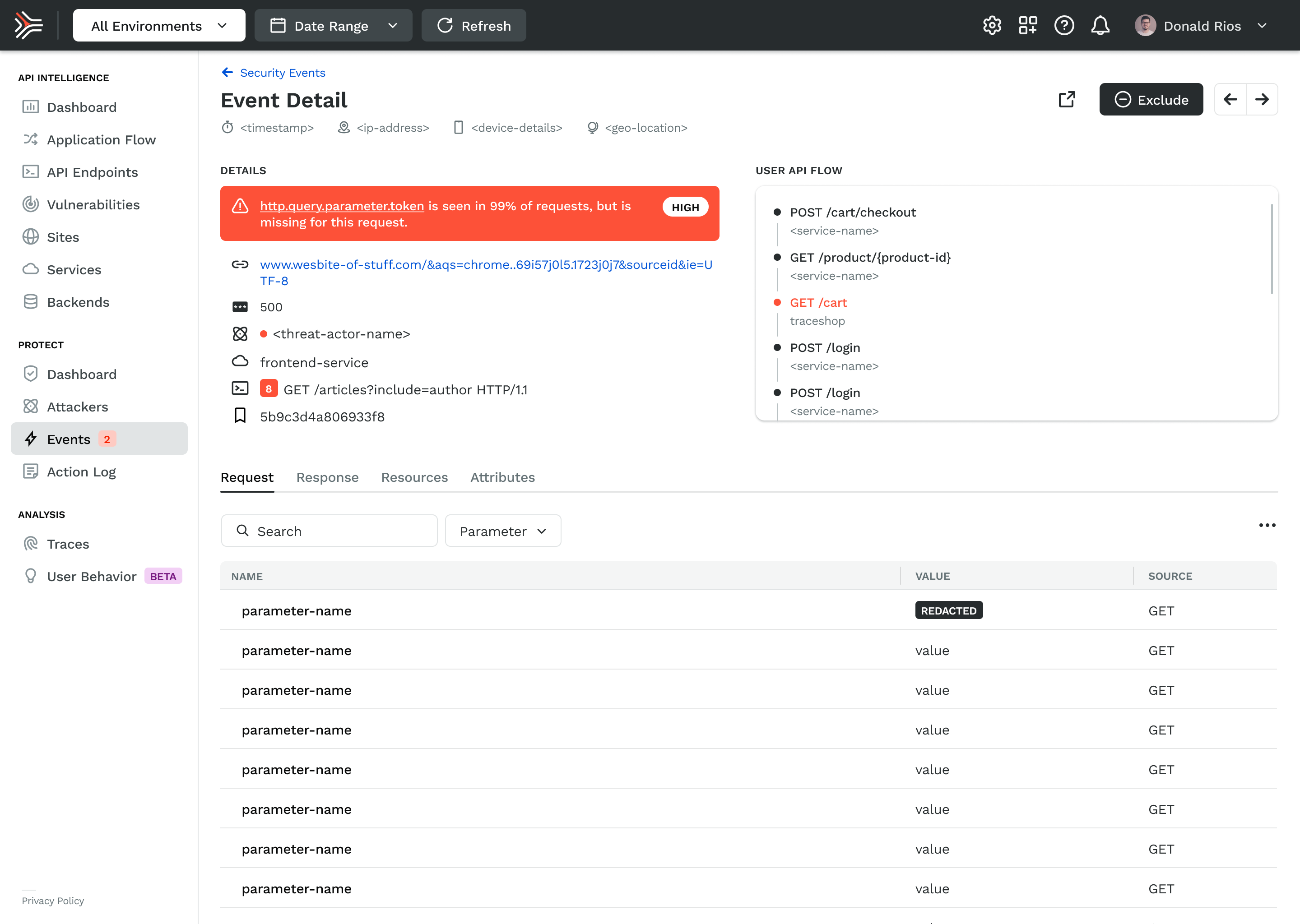Click the parameter Search field

point(329,531)
